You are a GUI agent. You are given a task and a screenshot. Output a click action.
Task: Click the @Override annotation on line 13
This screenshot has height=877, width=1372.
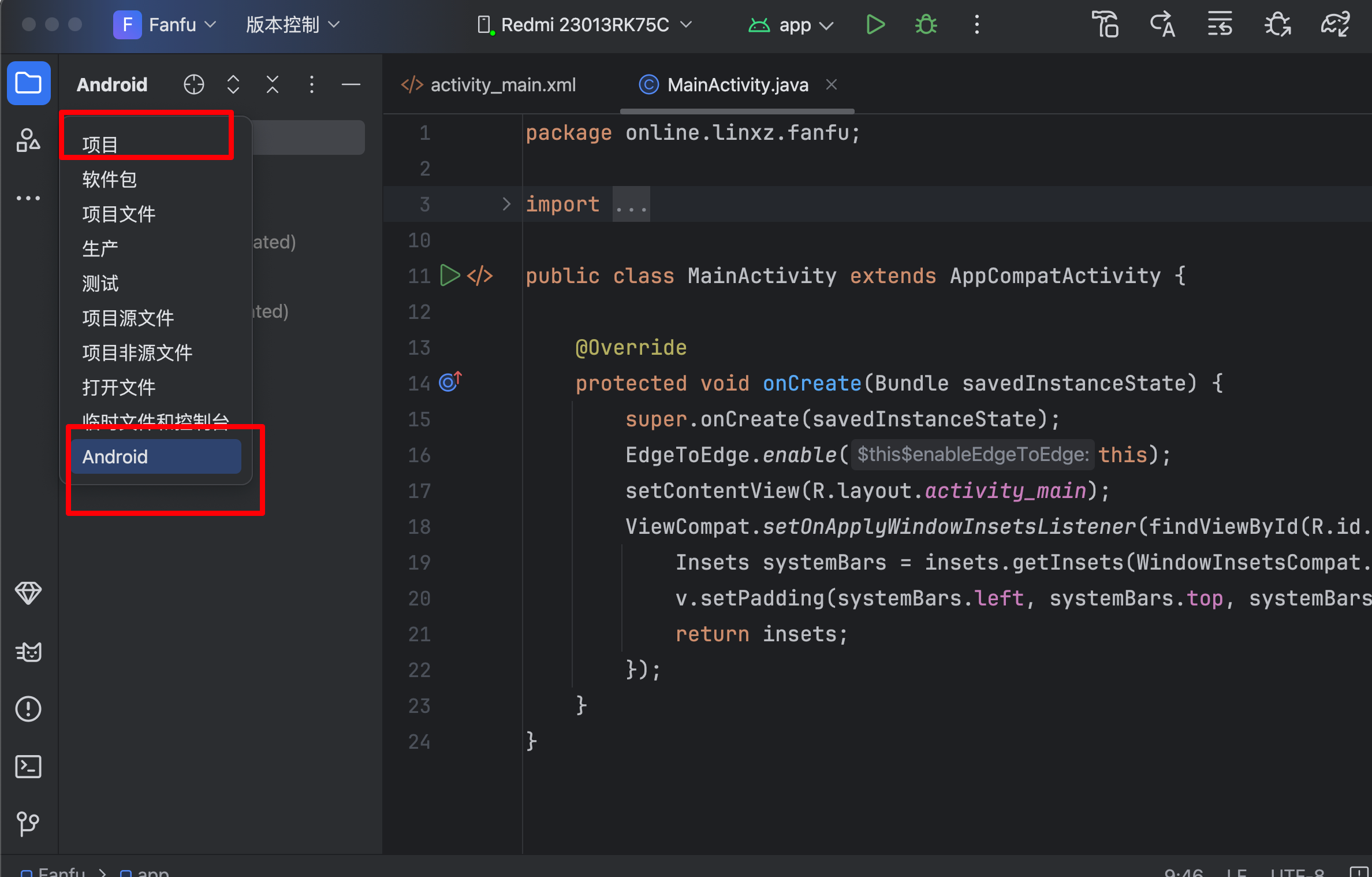[x=631, y=347]
